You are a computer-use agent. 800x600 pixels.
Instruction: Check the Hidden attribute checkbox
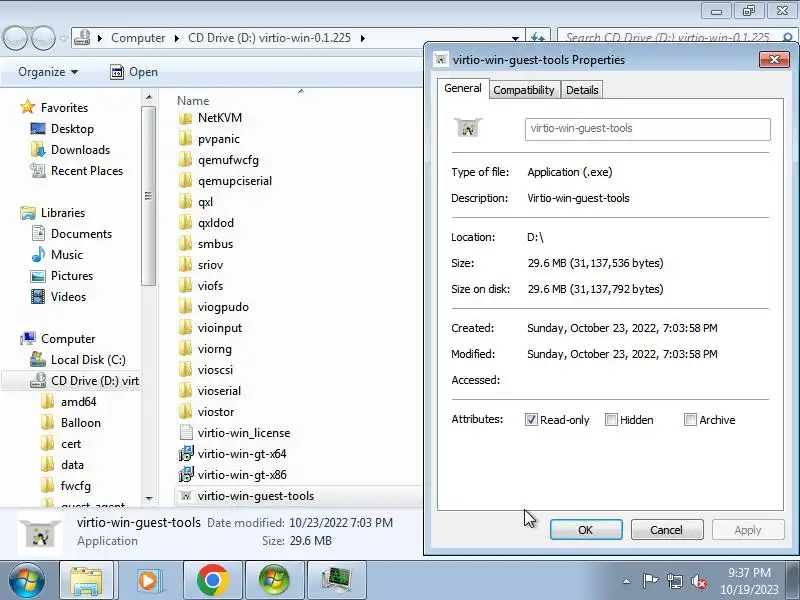coord(611,420)
